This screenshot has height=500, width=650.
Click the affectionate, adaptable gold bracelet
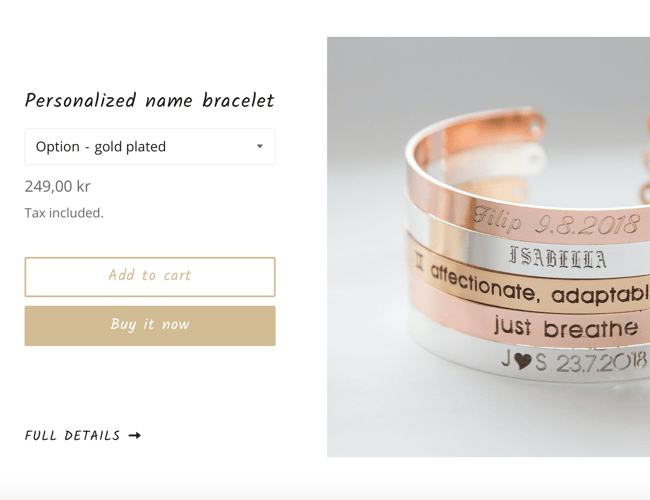[539, 286]
